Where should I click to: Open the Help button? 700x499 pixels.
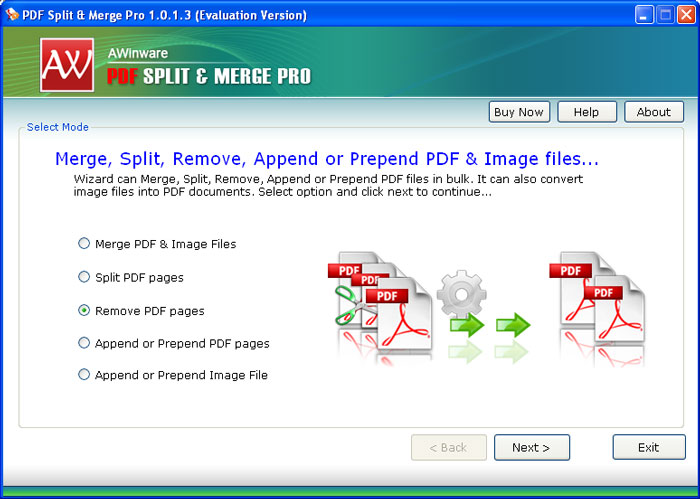click(x=587, y=112)
